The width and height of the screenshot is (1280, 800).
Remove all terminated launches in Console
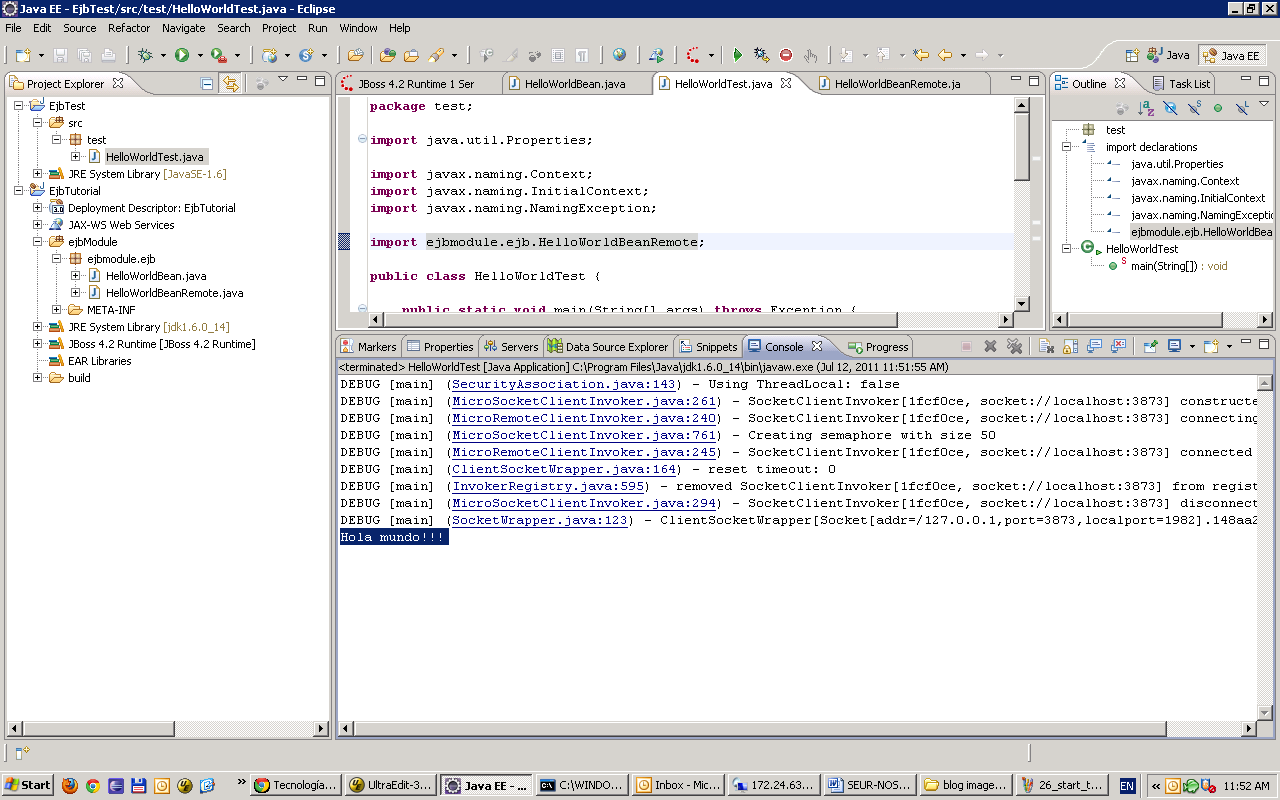click(x=1015, y=345)
